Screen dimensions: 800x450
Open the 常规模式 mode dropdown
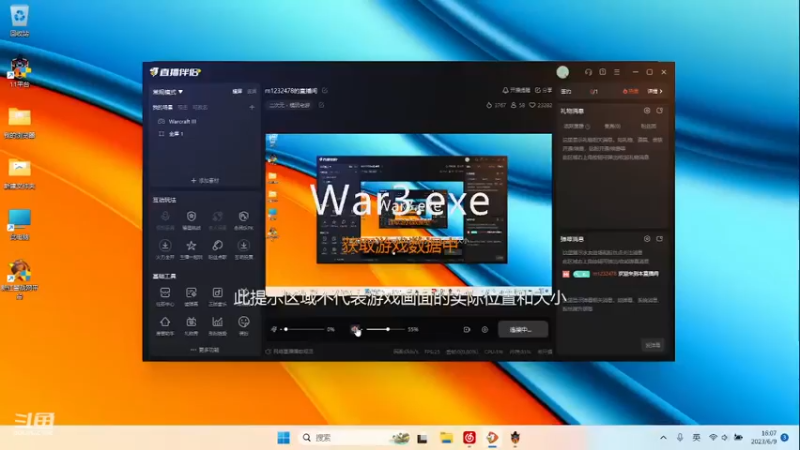(167, 92)
